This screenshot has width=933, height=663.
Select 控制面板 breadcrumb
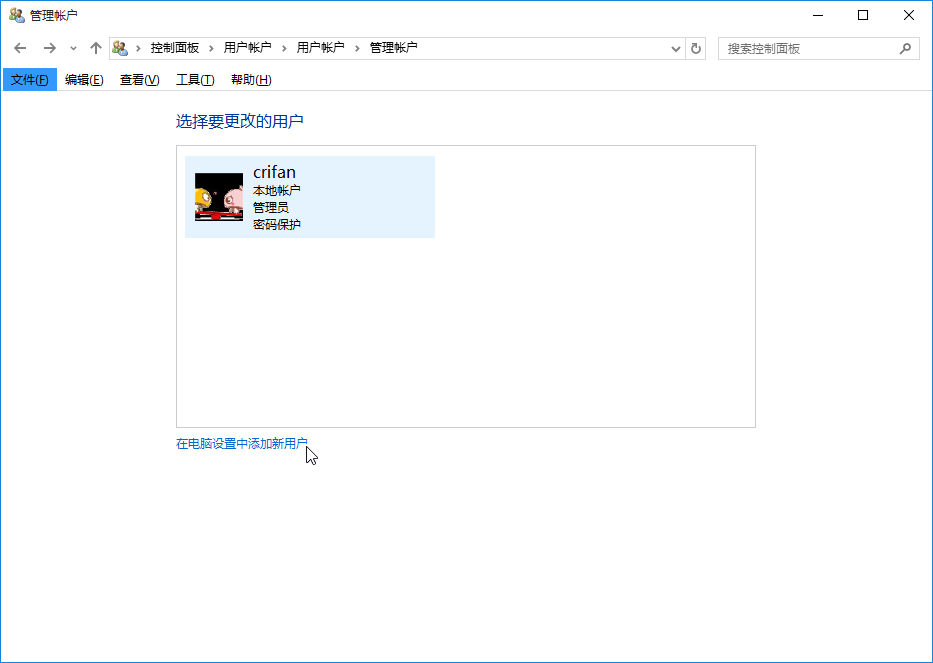pyautogui.click(x=174, y=48)
